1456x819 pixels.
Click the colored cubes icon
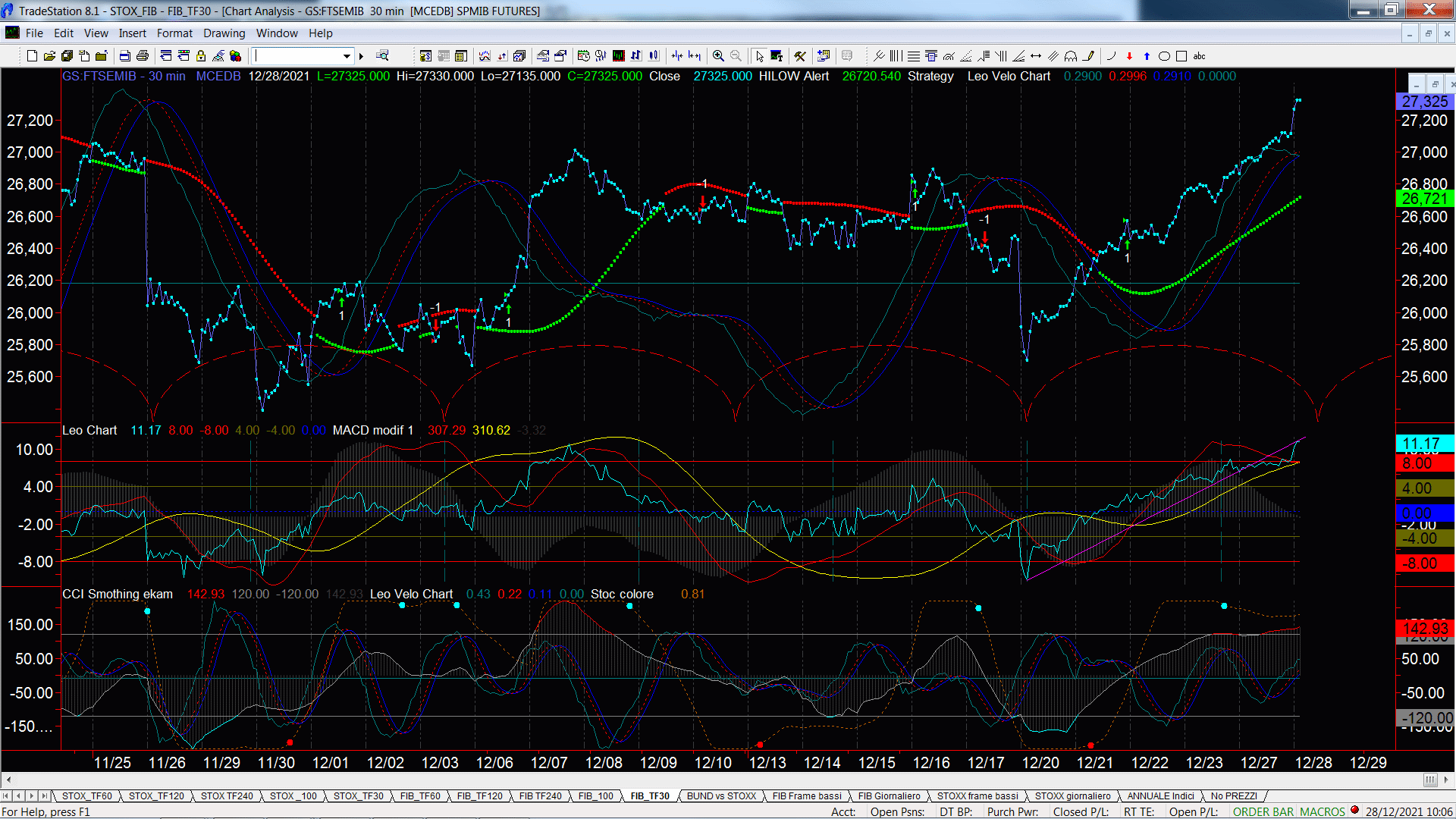tap(235, 56)
